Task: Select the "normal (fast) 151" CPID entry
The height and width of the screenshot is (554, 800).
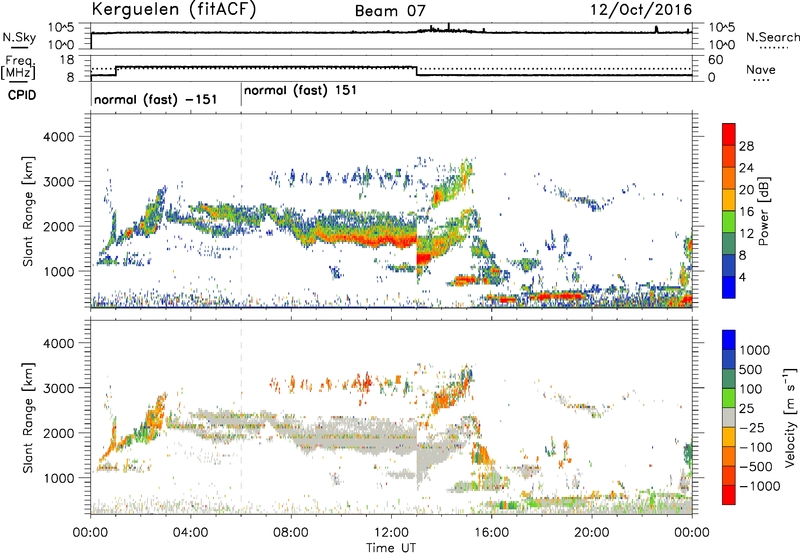Action: pyautogui.click(x=300, y=90)
